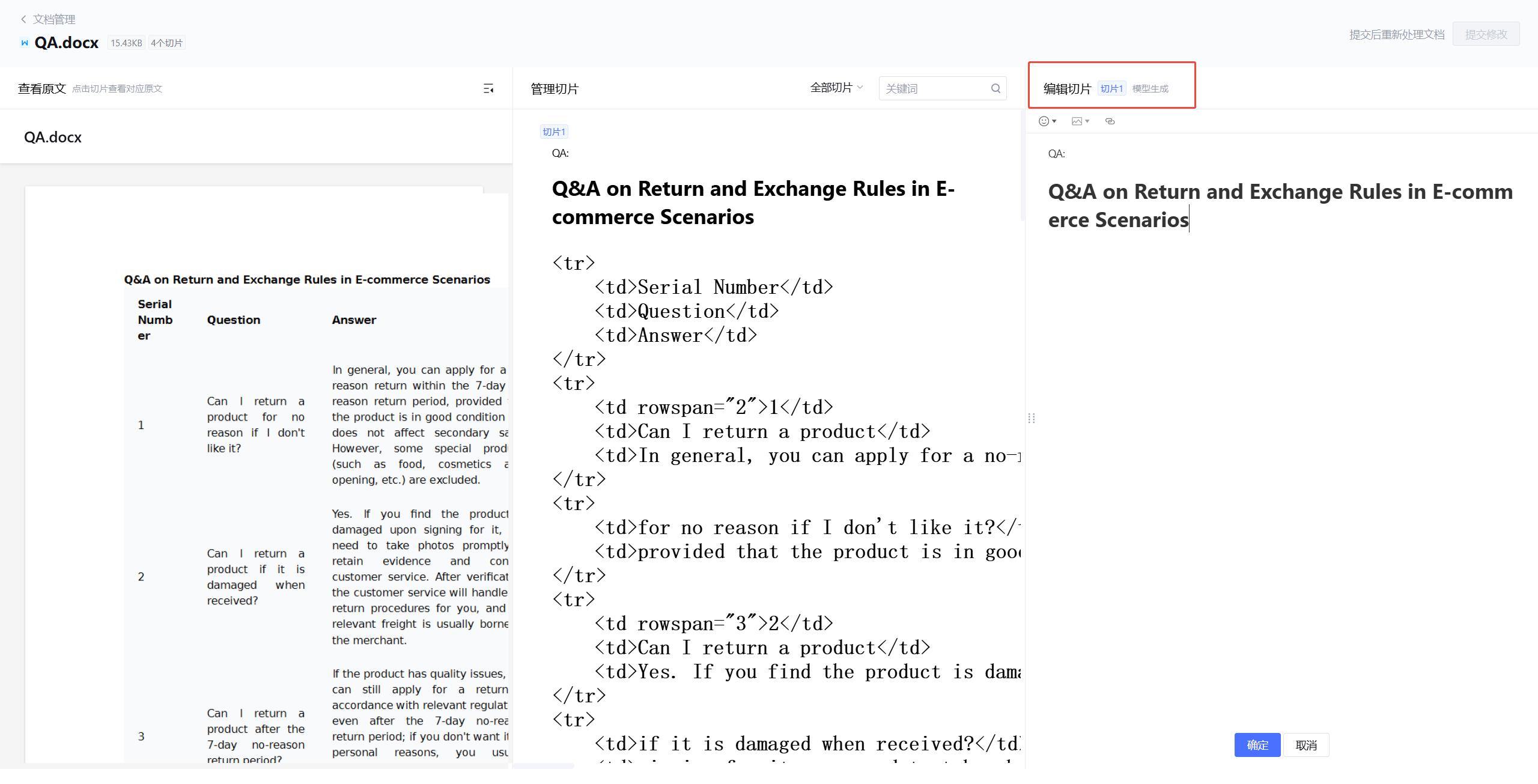
Task: Click the keyword search magnifier icon
Action: pyautogui.click(x=995, y=89)
